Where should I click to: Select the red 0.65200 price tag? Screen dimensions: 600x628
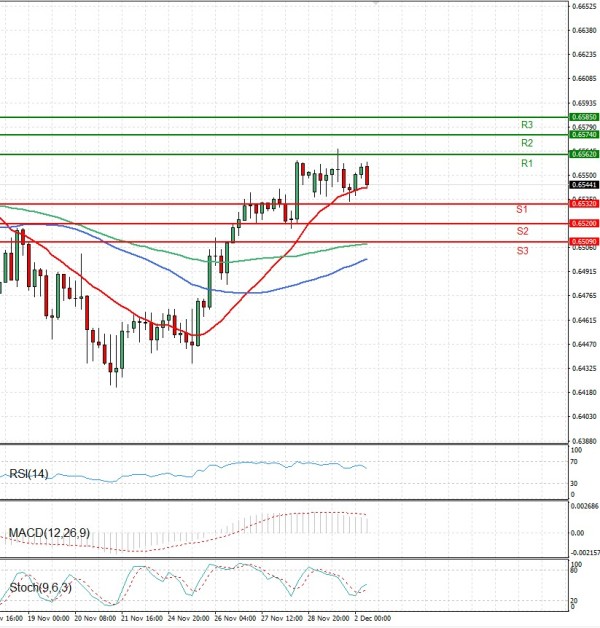click(584, 223)
